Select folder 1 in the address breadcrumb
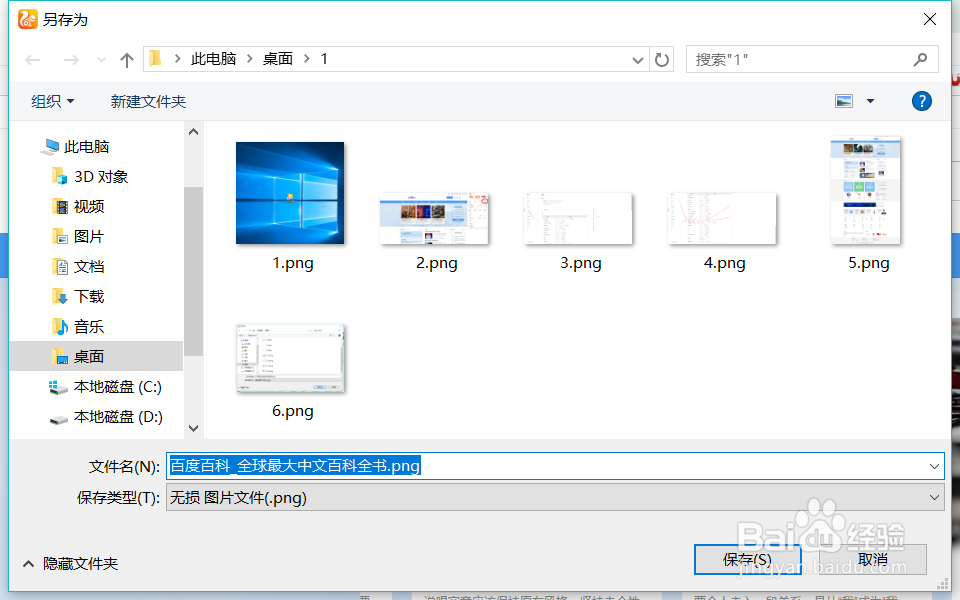Screen dimensions: 960x600 (x=324, y=59)
